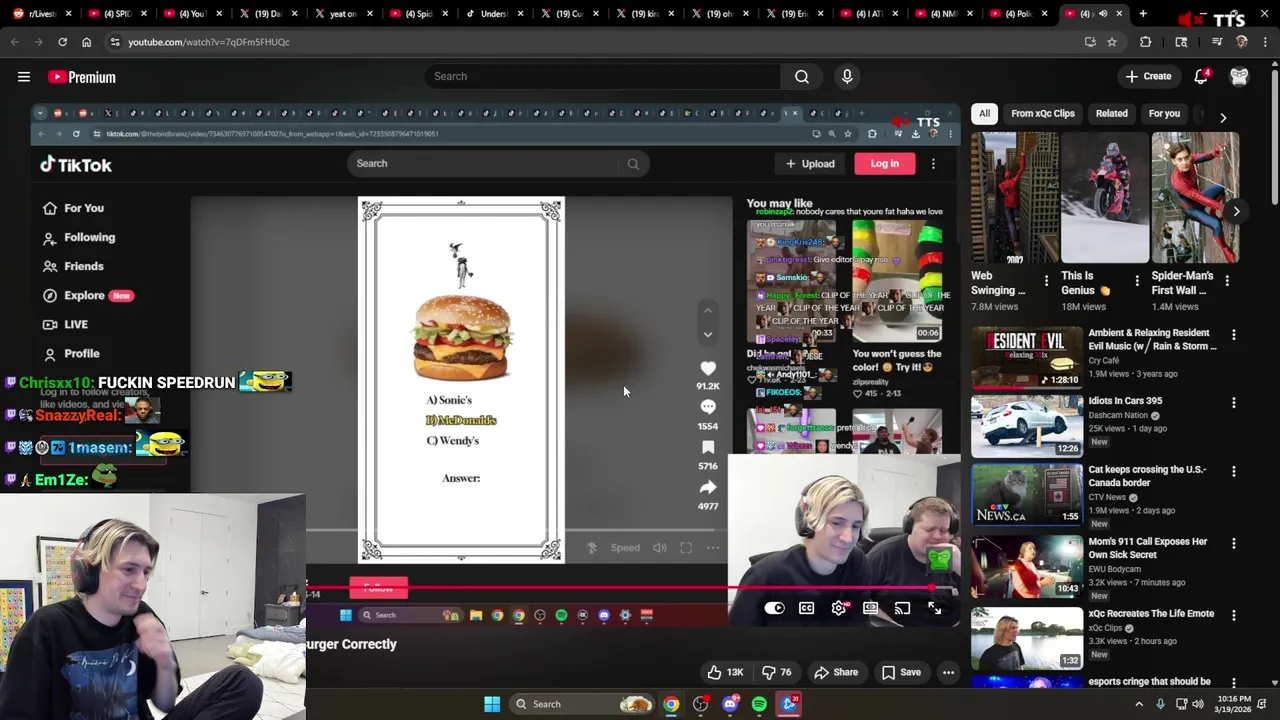Image resolution: width=1280 pixels, height=720 pixels.
Task: Open Chrome media controls icon
Action: pyautogui.click(x=1217, y=42)
